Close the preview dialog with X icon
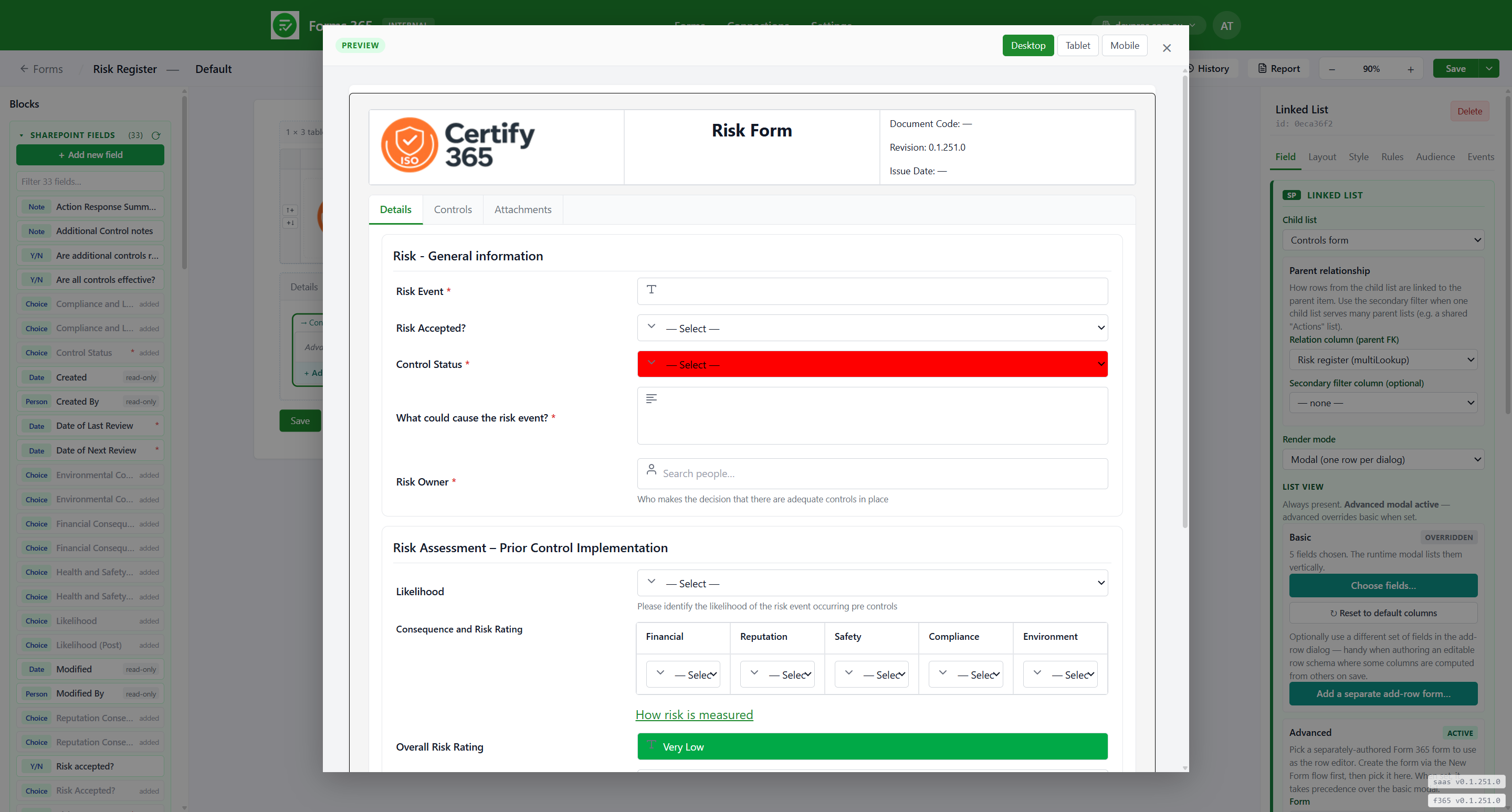The image size is (1512, 812). point(1166,48)
